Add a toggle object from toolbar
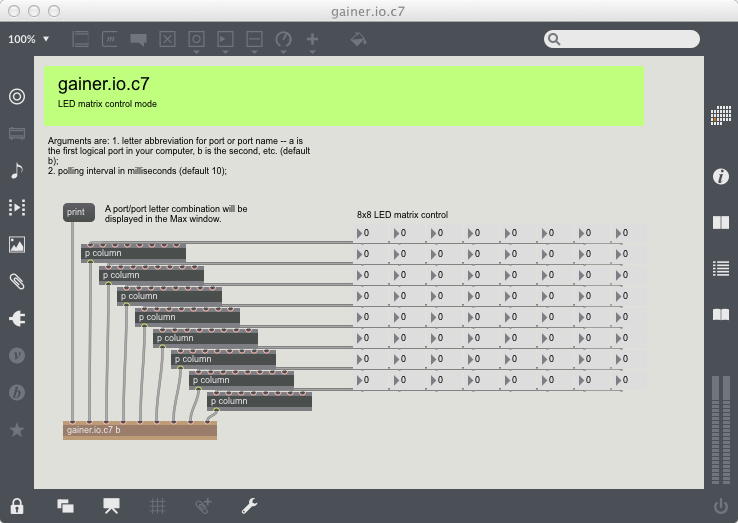Screen dimensions: 738x523 point(167,39)
